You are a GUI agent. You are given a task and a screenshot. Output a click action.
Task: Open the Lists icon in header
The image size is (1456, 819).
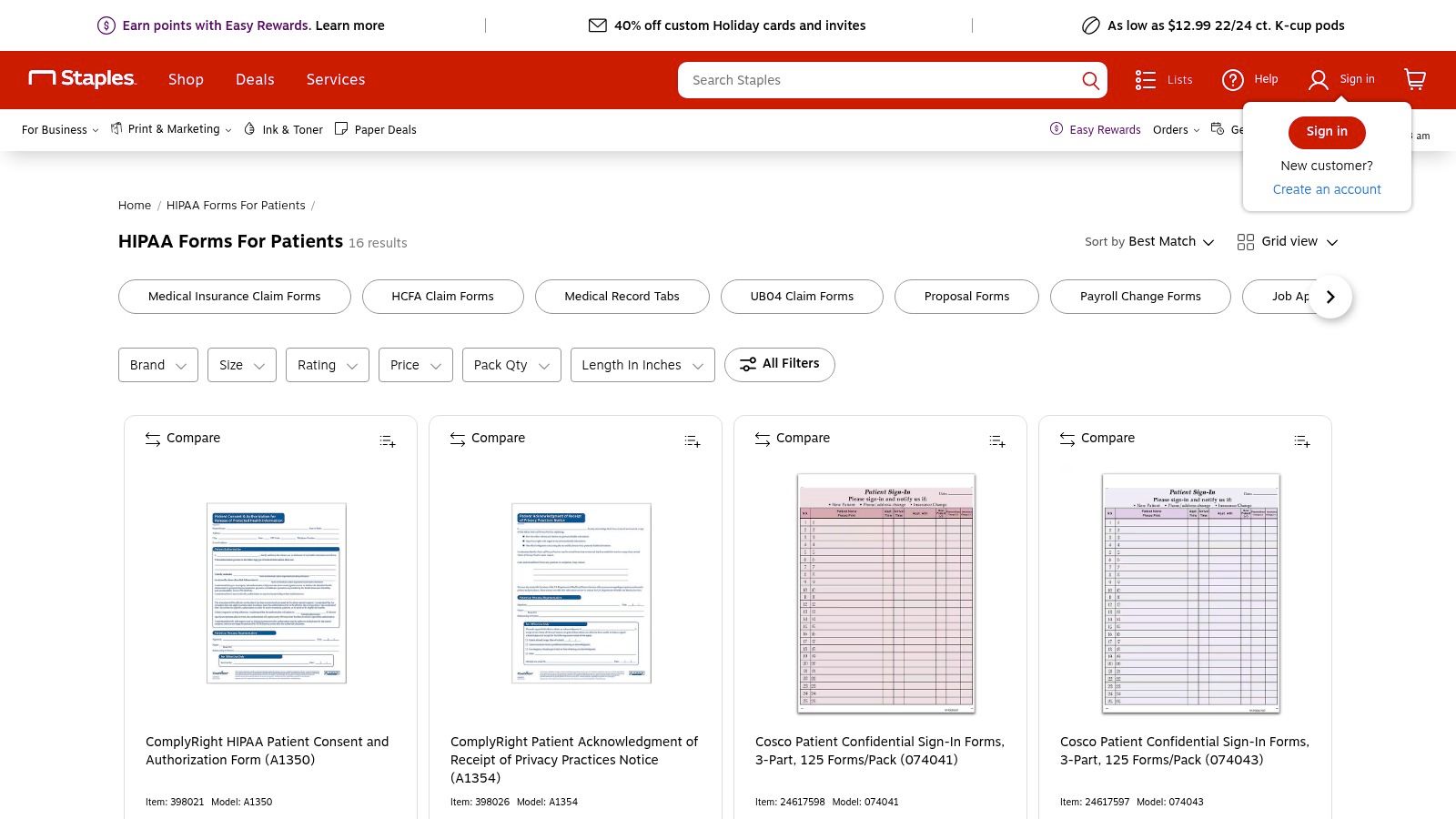[1146, 80]
